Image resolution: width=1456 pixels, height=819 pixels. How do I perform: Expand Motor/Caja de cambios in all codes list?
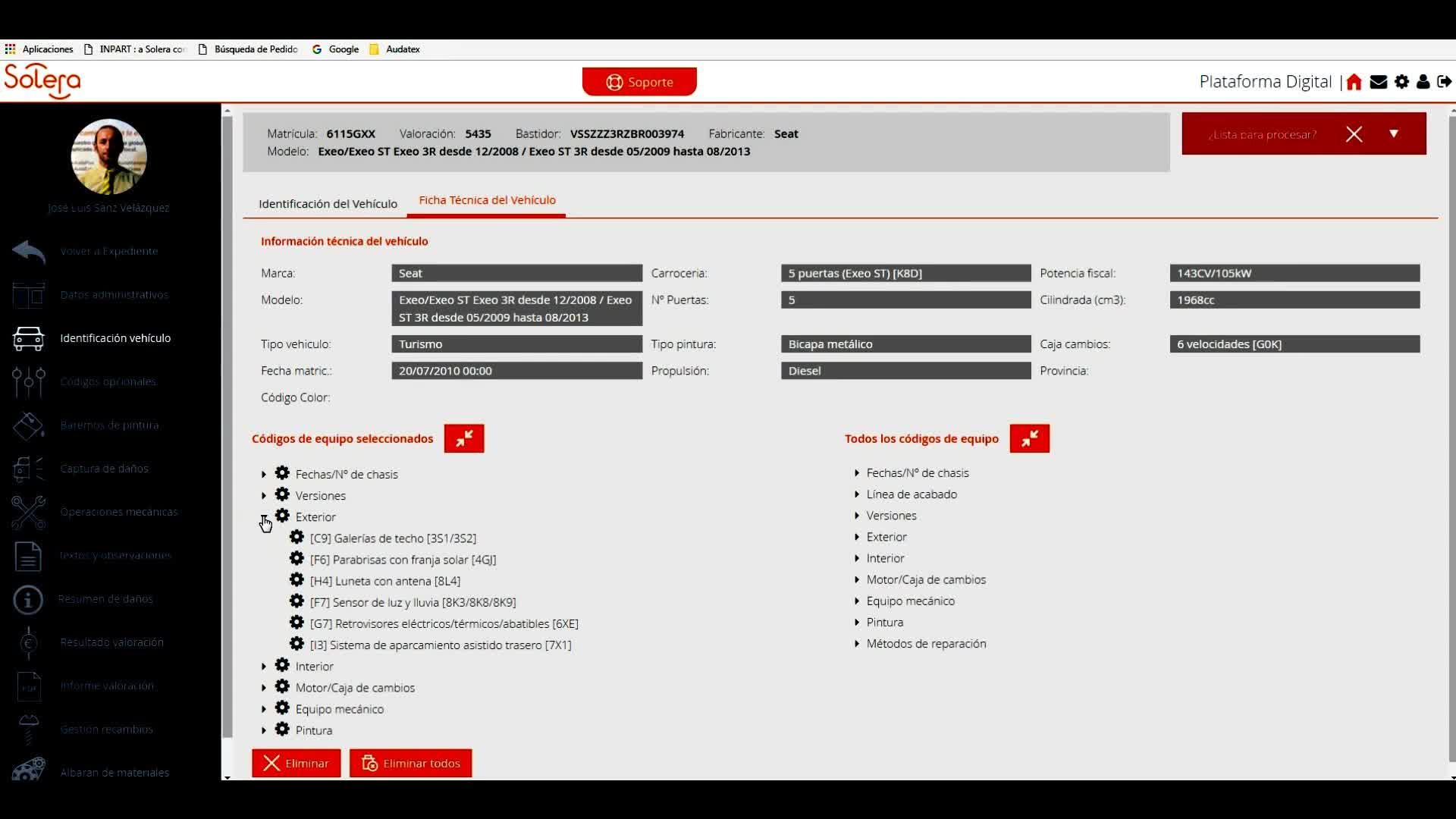point(857,579)
